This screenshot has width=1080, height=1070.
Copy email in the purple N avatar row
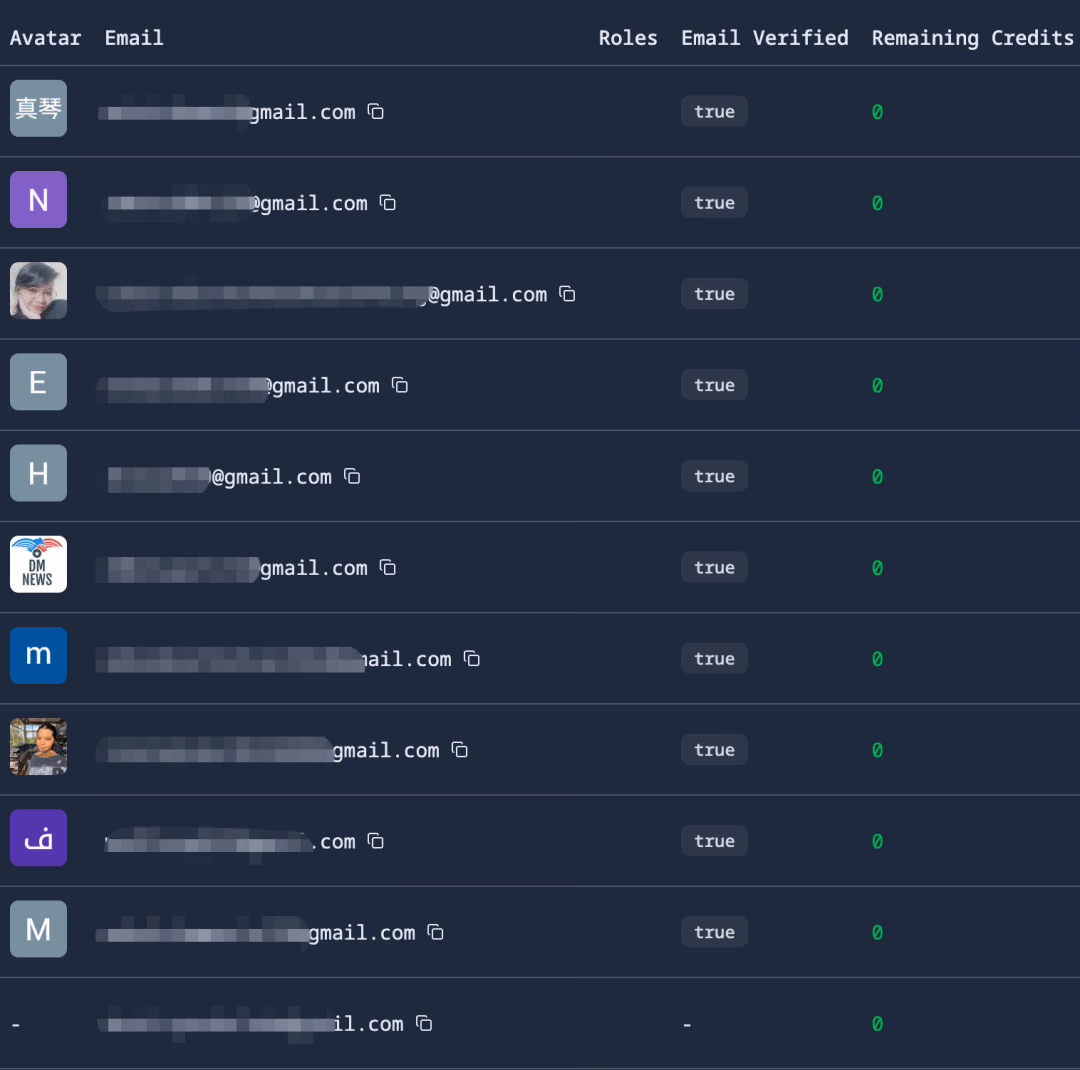(388, 203)
